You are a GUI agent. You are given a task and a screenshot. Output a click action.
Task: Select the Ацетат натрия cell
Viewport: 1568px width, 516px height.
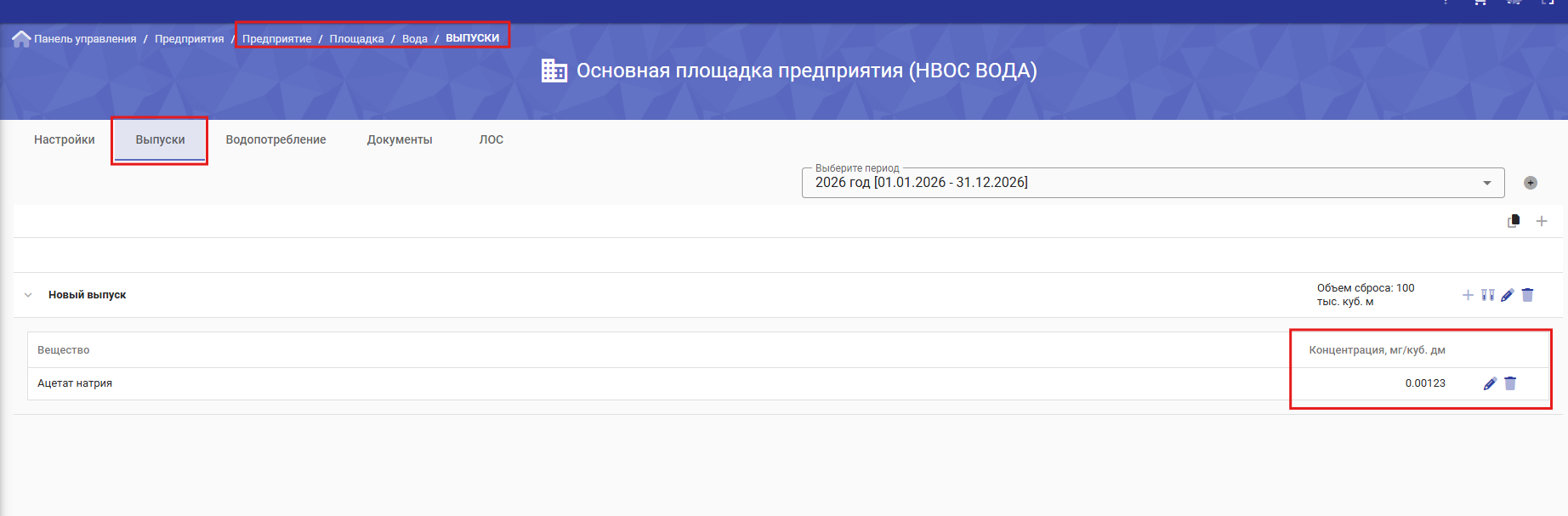(75, 383)
